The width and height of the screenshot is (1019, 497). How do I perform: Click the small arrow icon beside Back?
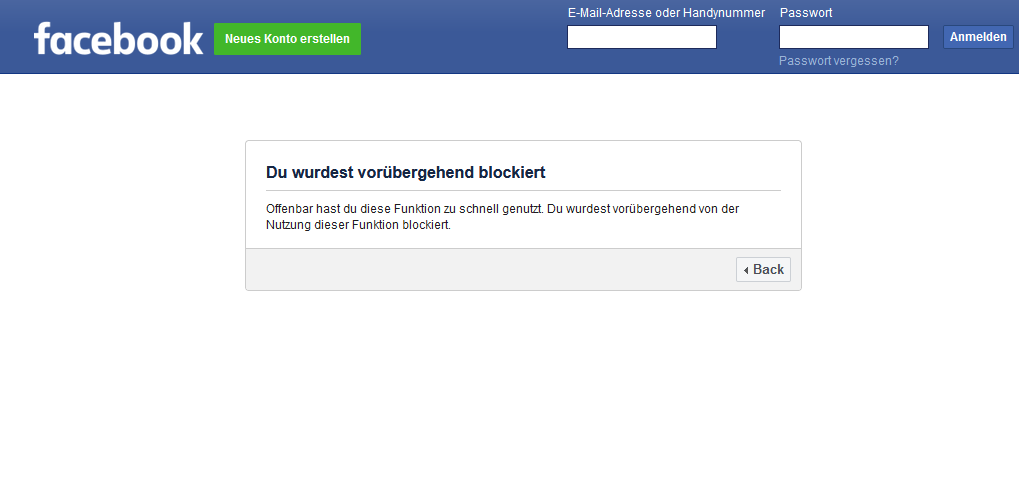(x=746, y=270)
